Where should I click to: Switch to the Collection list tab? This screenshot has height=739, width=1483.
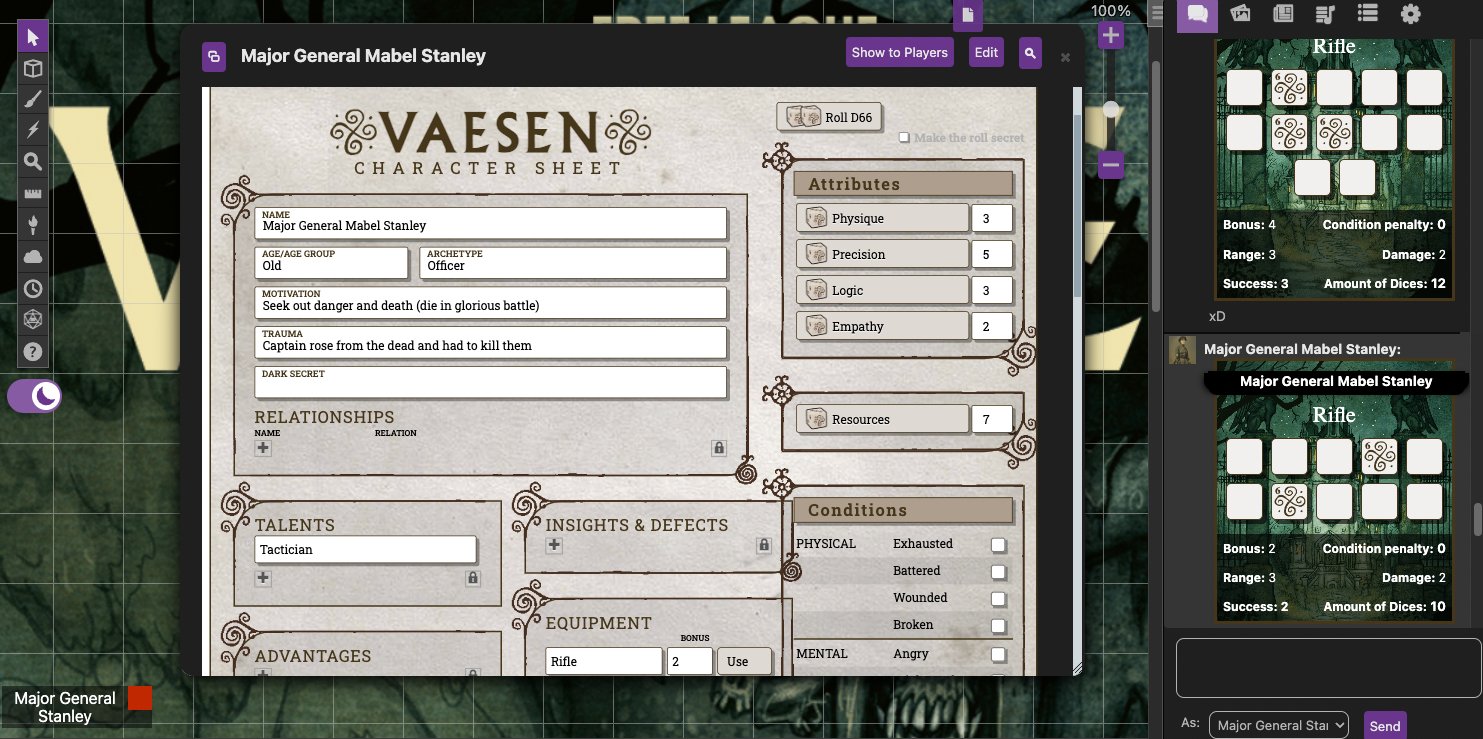(x=1368, y=14)
